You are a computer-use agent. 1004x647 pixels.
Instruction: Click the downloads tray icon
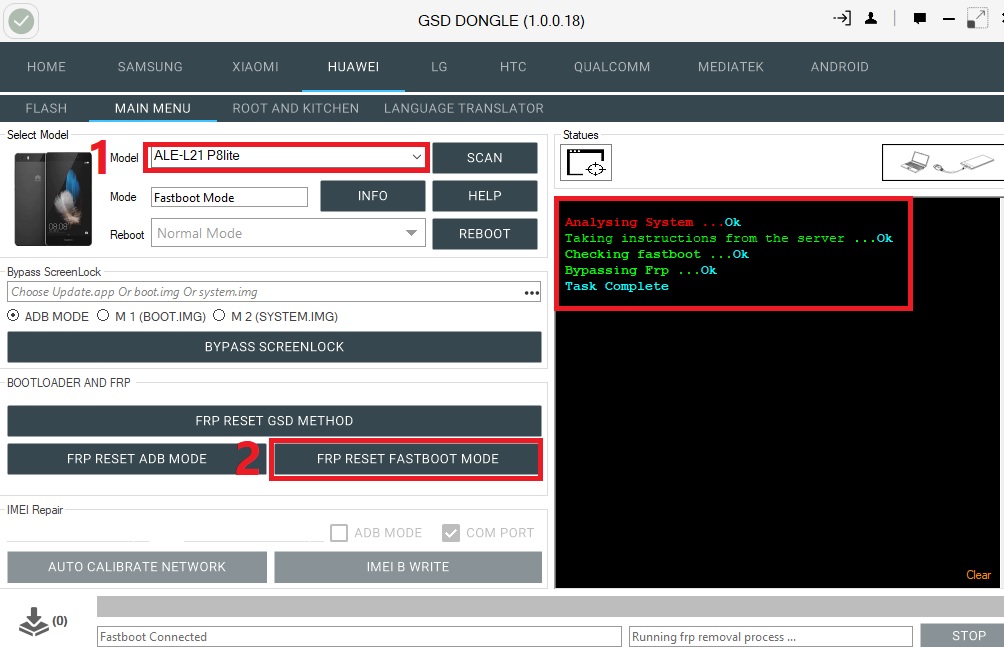[34, 621]
